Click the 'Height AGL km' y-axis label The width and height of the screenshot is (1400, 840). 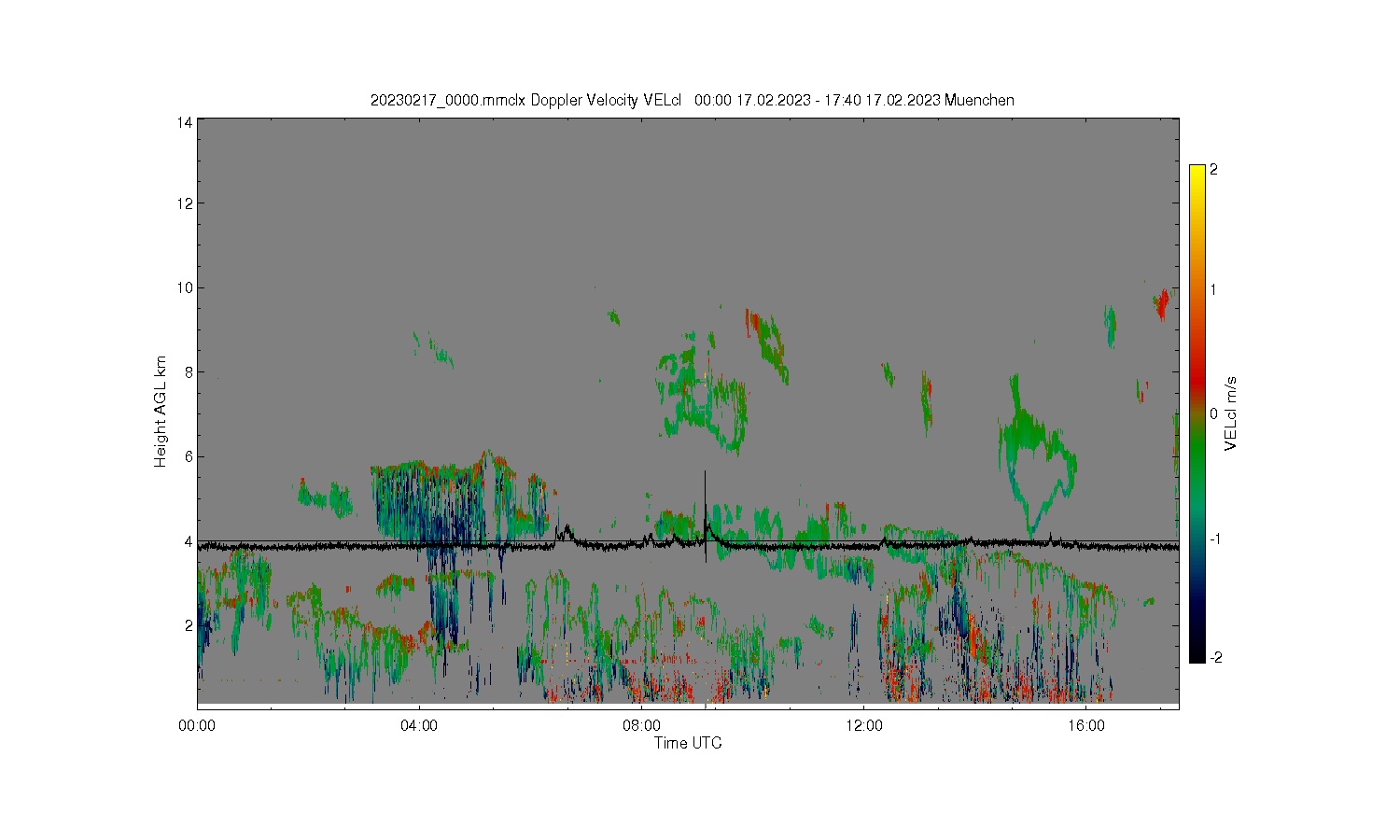click(x=161, y=412)
